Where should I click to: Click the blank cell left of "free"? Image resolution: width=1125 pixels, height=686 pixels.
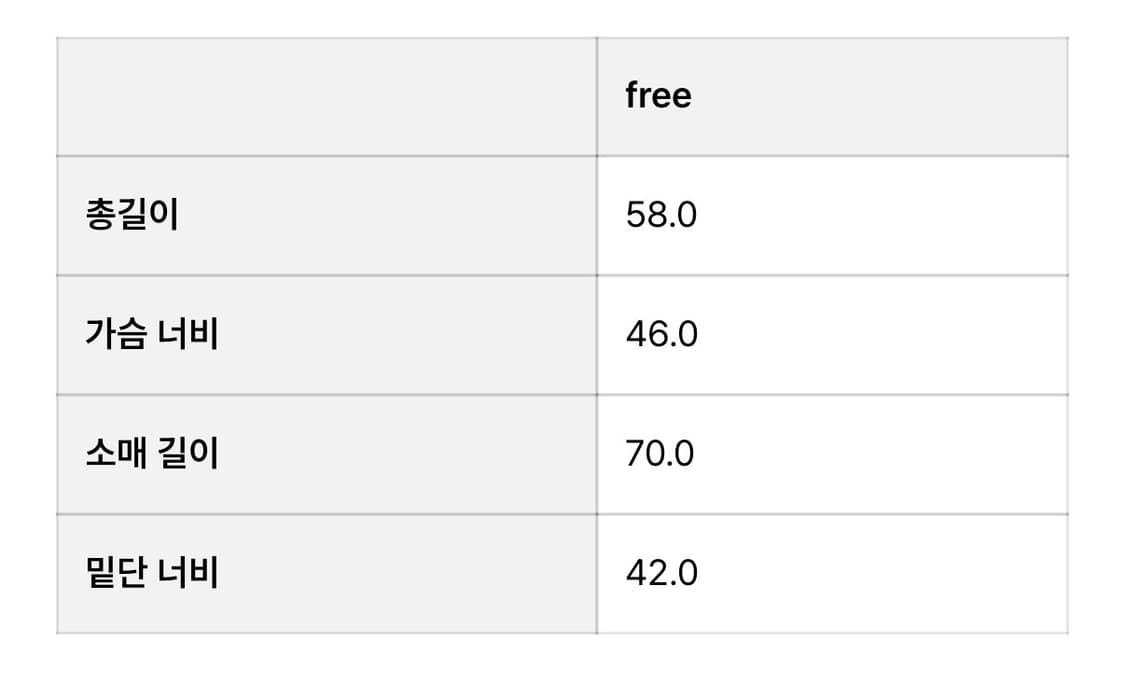326,96
